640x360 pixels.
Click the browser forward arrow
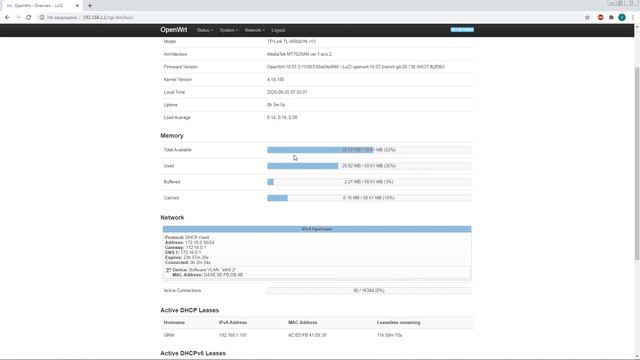[18, 18]
